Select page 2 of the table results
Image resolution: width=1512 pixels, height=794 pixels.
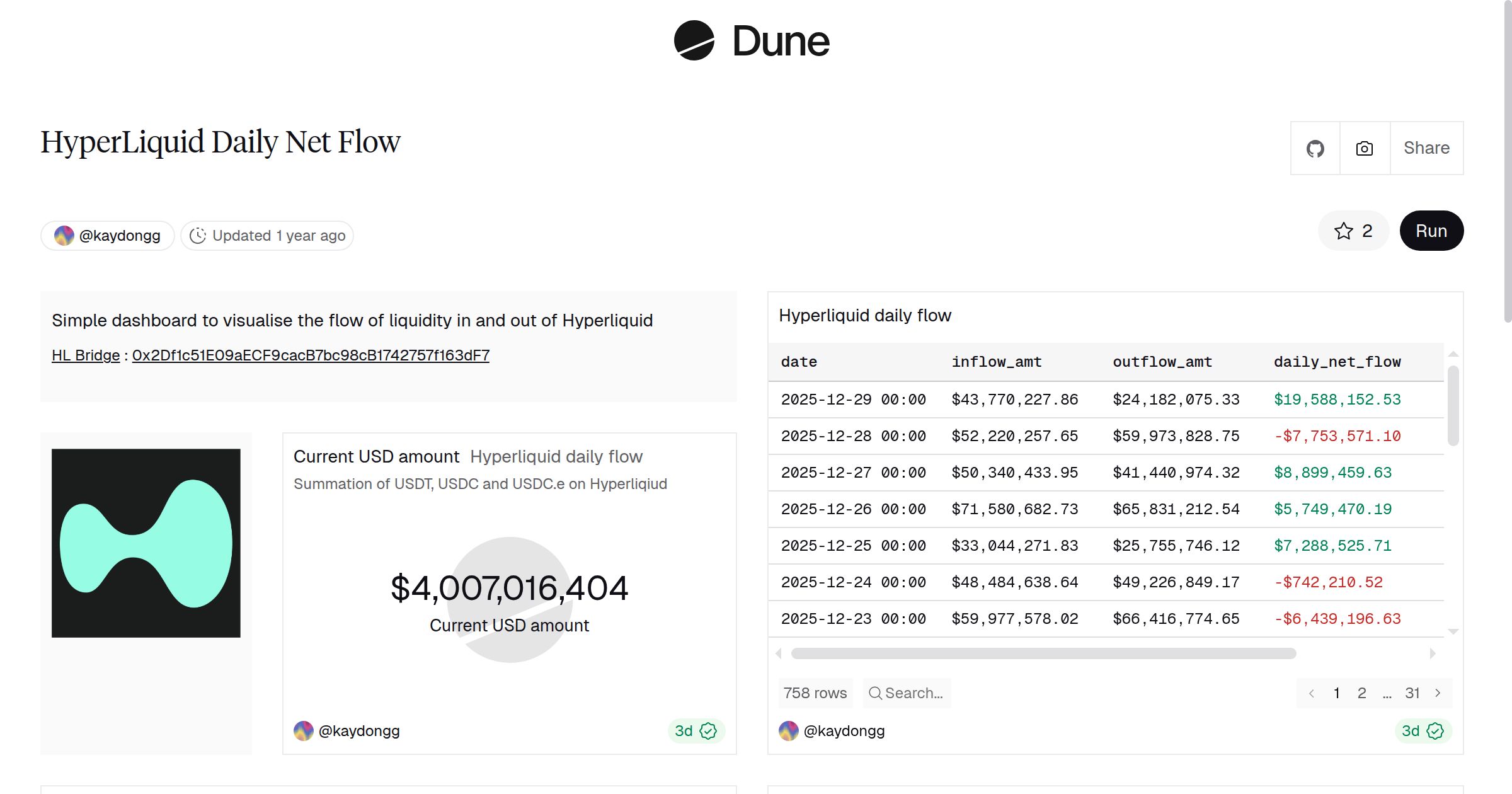(x=1362, y=693)
